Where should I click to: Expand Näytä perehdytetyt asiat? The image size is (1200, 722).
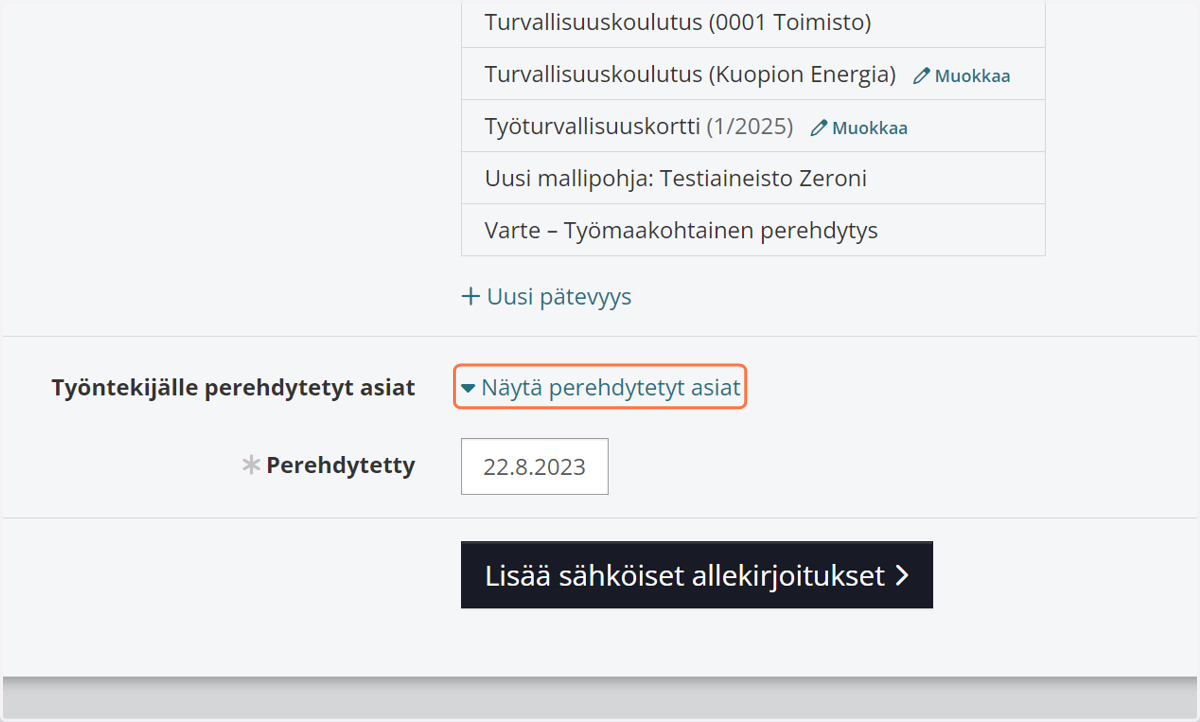601,387
